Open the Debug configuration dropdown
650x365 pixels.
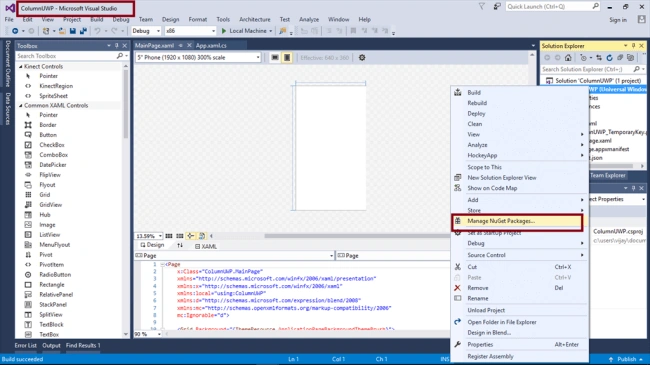click(x=146, y=31)
